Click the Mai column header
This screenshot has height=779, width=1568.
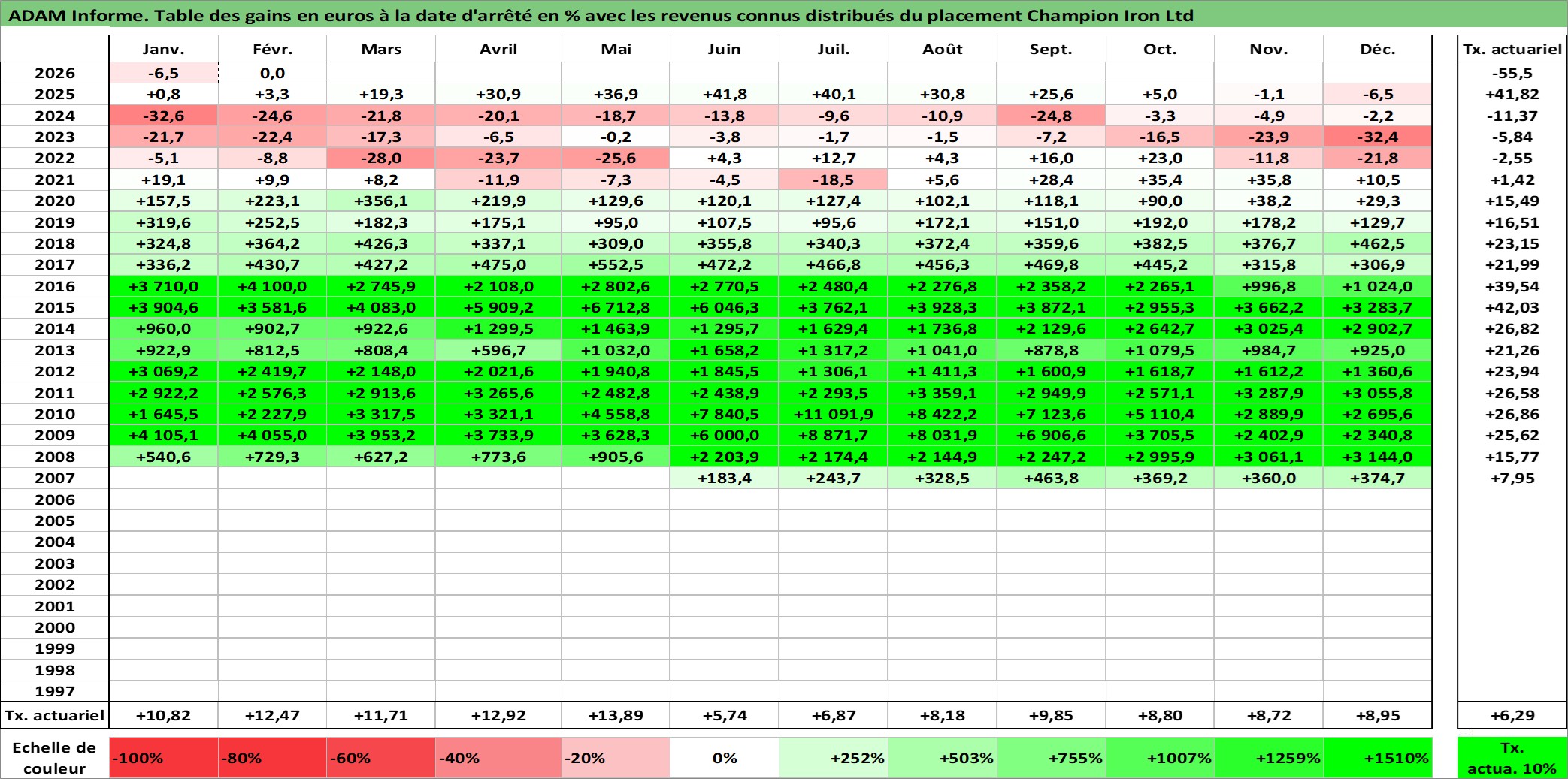(616, 49)
